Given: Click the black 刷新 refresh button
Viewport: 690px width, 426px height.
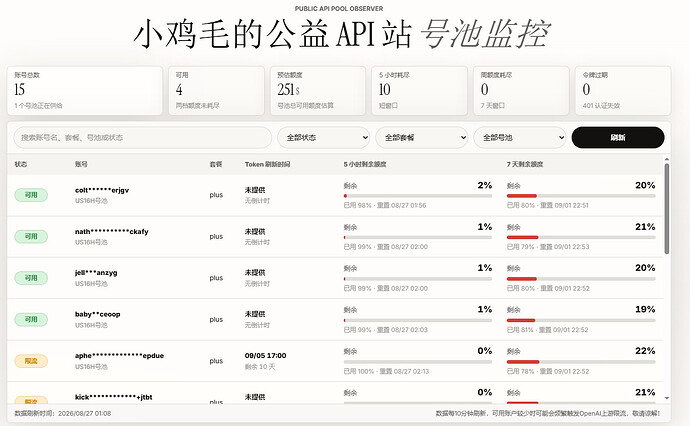Looking at the screenshot, I should click(x=618, y=138).
